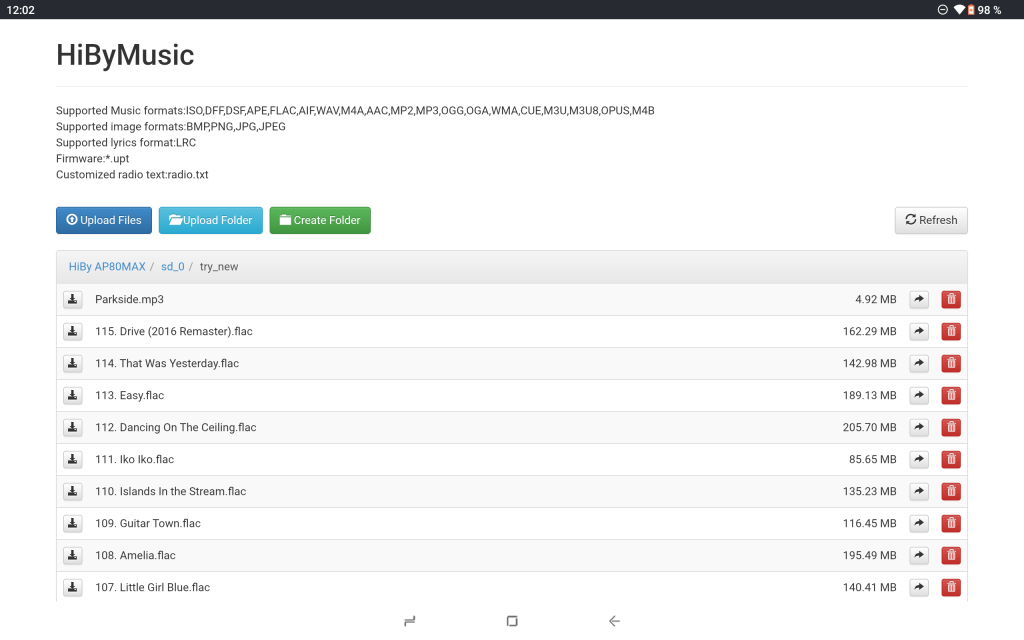Download the Parkside.mp3 file
The height and width of the screenshot is (640, 1024).
click(x=73, y=299)
